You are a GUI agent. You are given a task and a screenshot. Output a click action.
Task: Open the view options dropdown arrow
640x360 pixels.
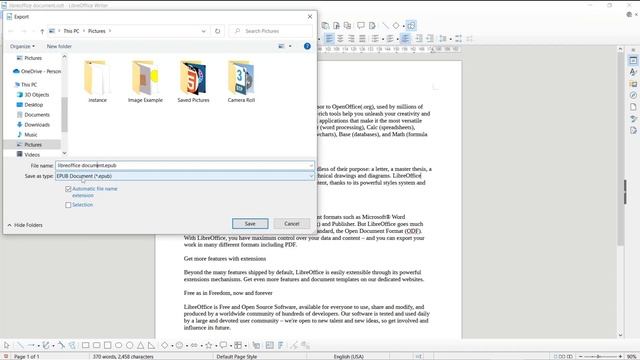pos(290,46)
